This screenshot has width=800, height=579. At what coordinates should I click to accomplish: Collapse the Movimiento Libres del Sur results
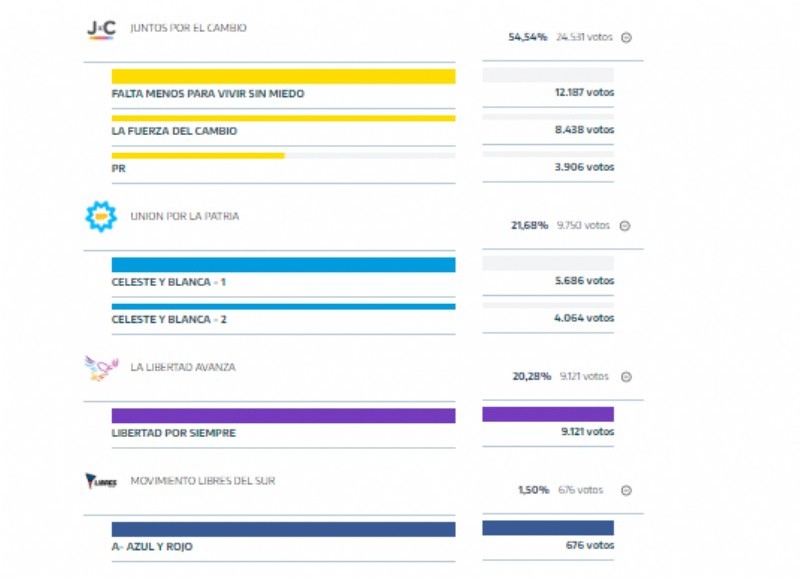(626, 490)
